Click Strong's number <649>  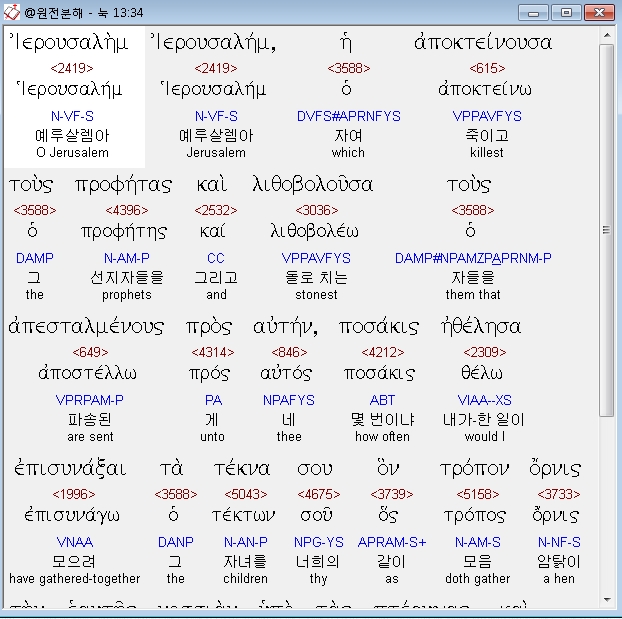point(90,352)
